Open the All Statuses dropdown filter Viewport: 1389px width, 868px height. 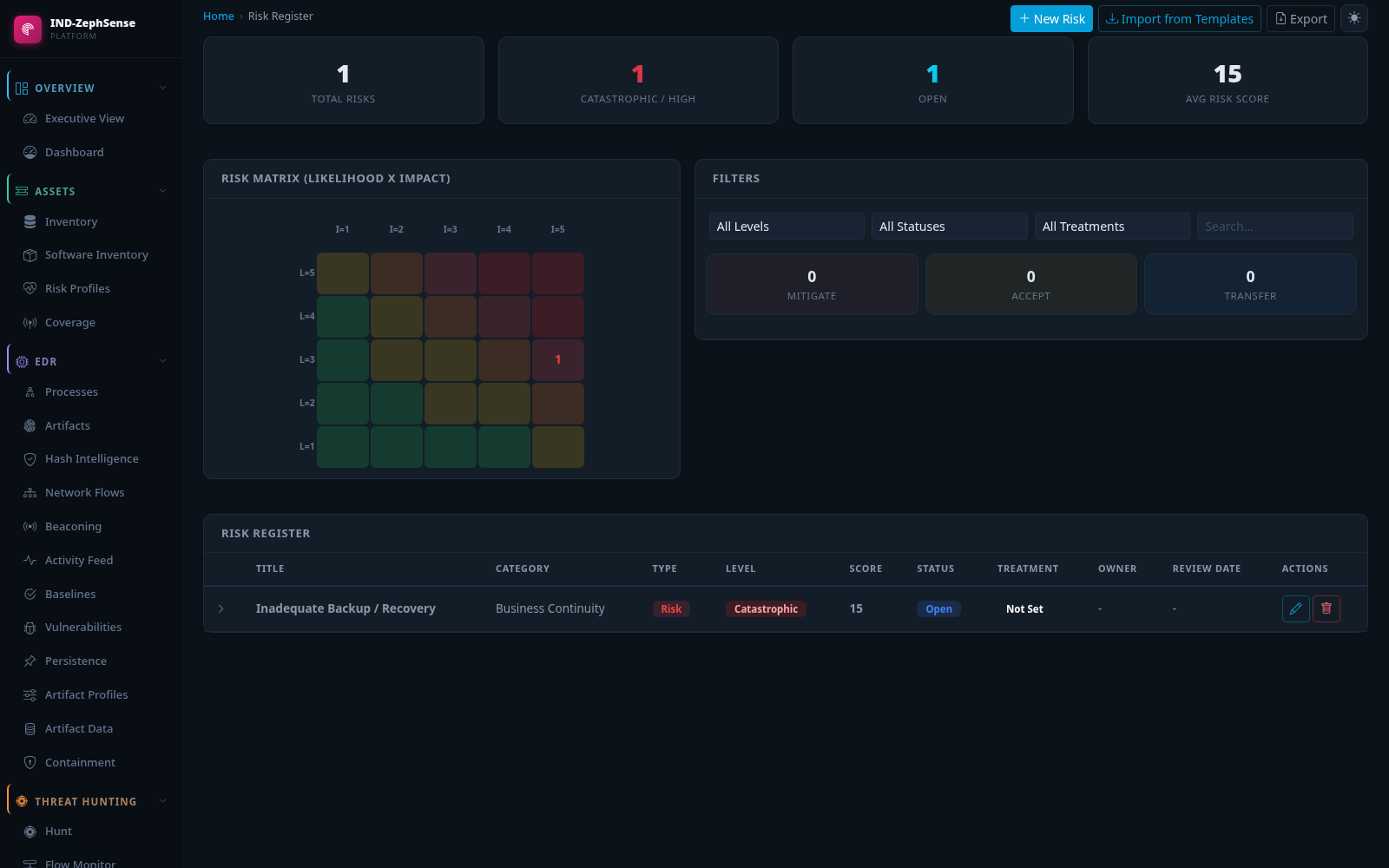pyautogui.click(x=950, y=227)
